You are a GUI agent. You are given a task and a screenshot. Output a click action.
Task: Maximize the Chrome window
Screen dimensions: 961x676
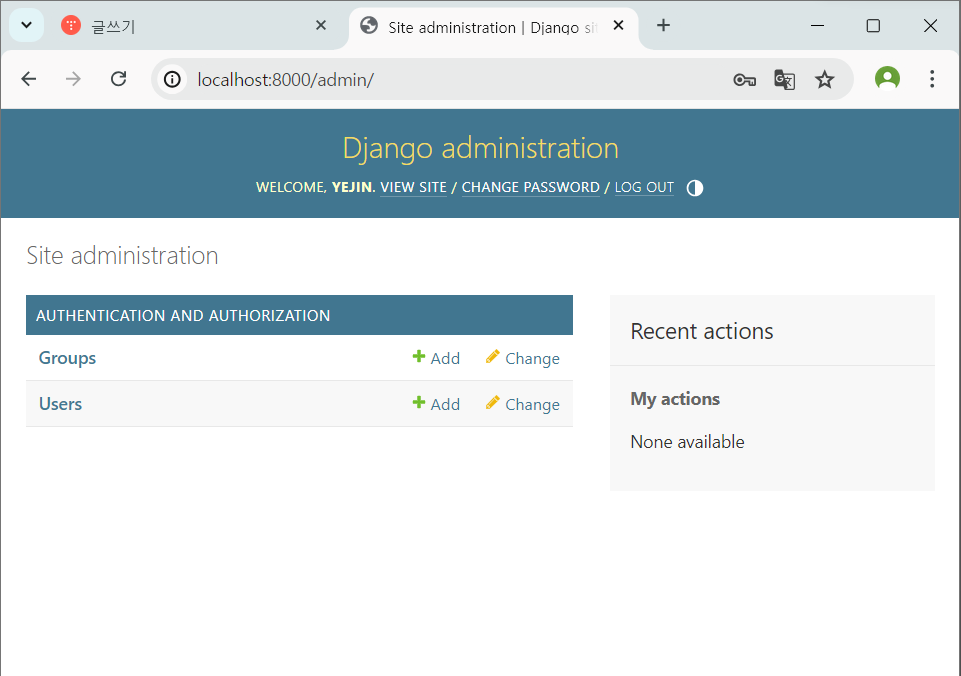click(x=873, y=26)
